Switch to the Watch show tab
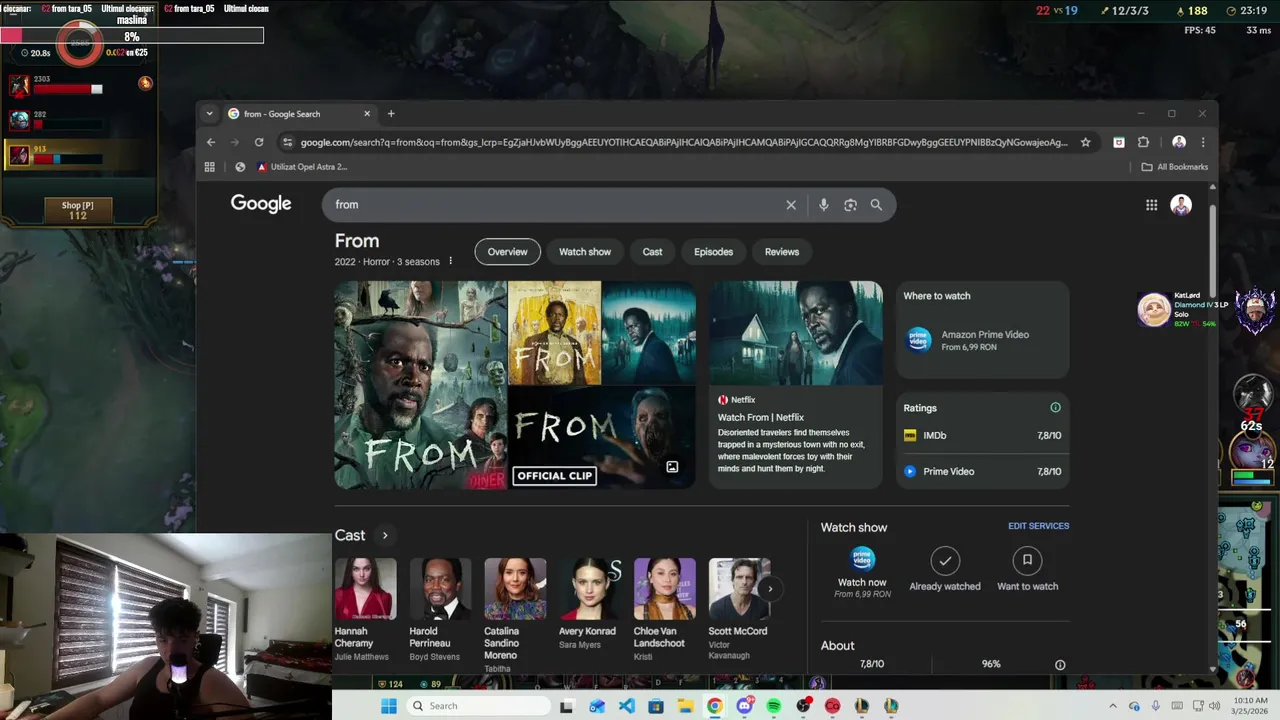This screenshot has height=720, width=1280. pyautogui.click(x=585, y=252)
